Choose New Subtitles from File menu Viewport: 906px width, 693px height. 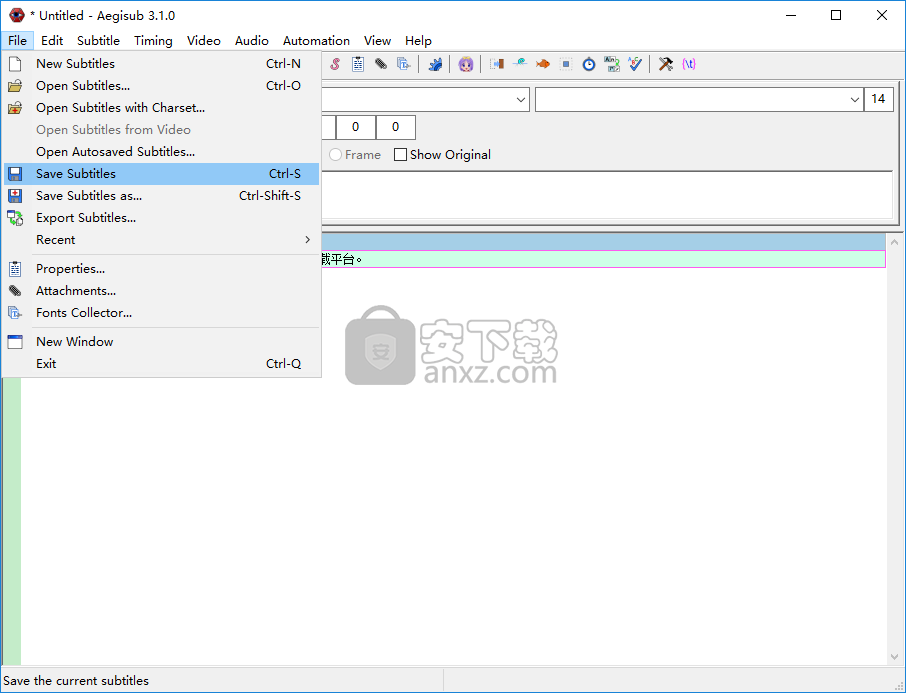pyautogui.click(x=161, y=64)
